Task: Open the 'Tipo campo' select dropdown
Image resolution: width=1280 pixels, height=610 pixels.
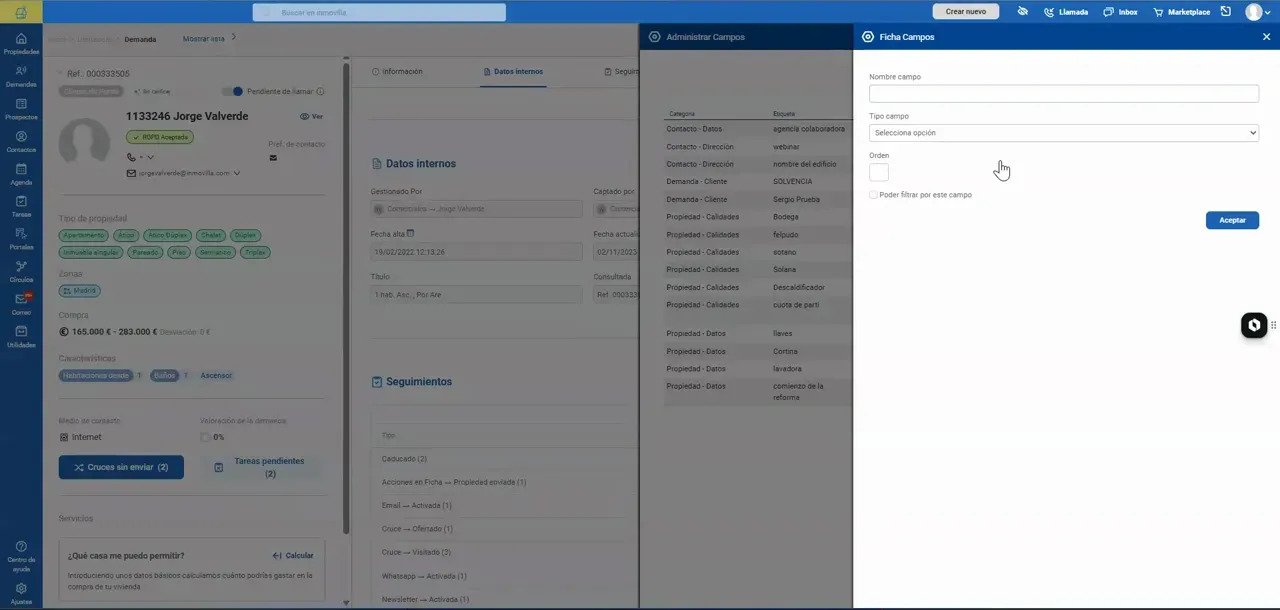Action: click(x=1064, y=133)
